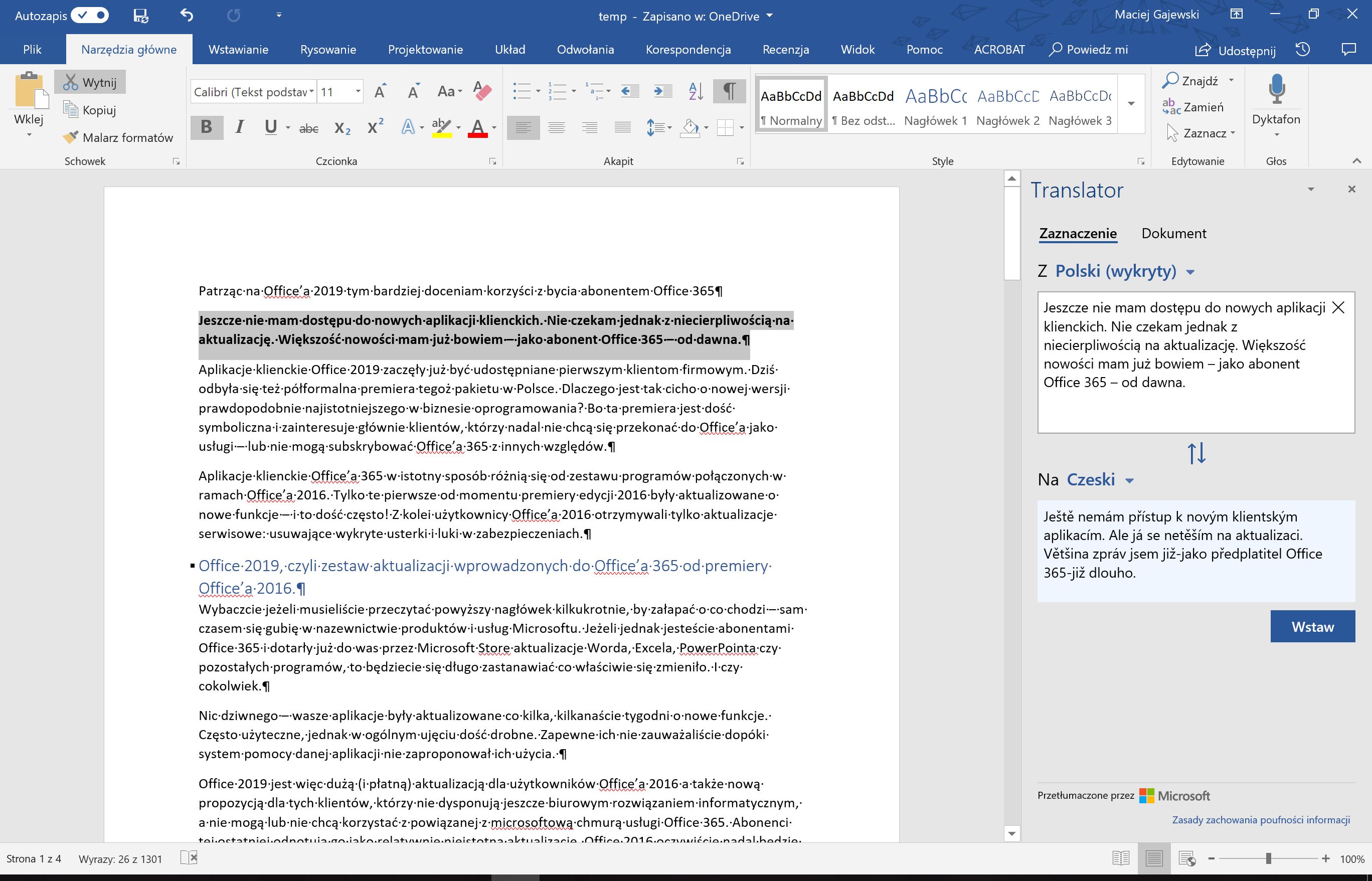
Task: Toggle show paragraph marks pilcrow button
Action: coord(730,91)
